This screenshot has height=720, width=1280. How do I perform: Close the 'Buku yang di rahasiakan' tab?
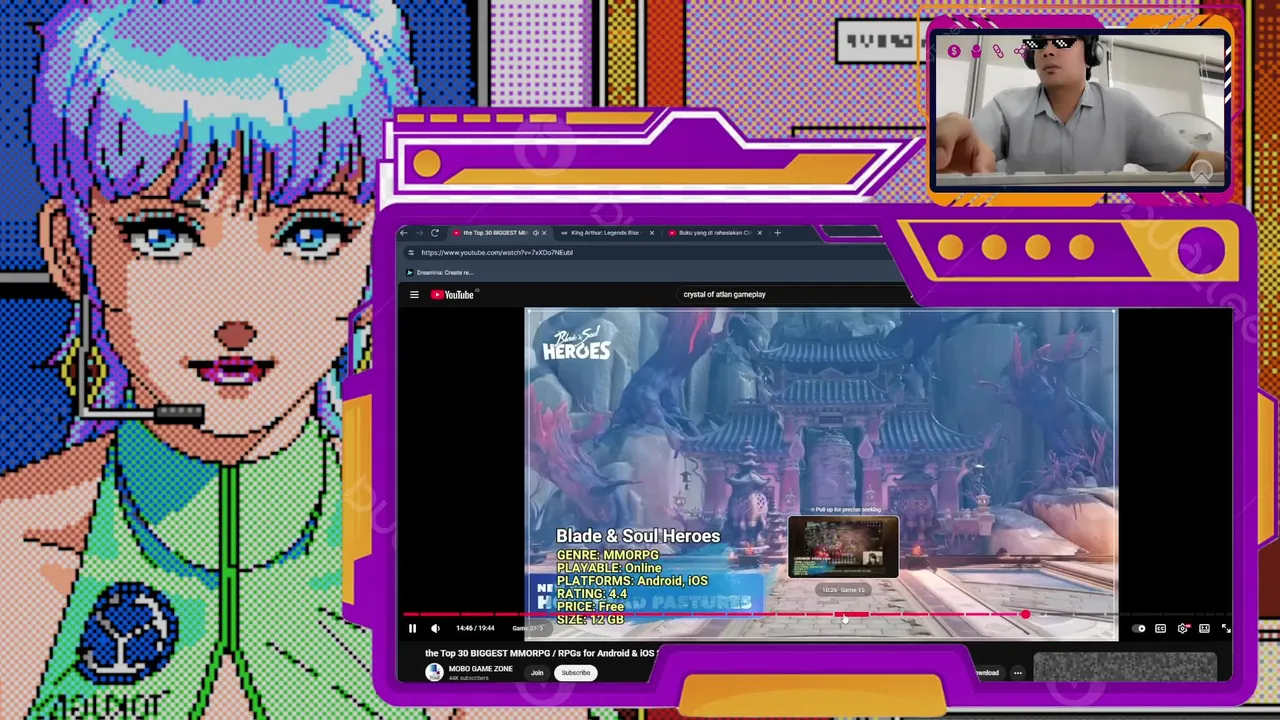760,233
